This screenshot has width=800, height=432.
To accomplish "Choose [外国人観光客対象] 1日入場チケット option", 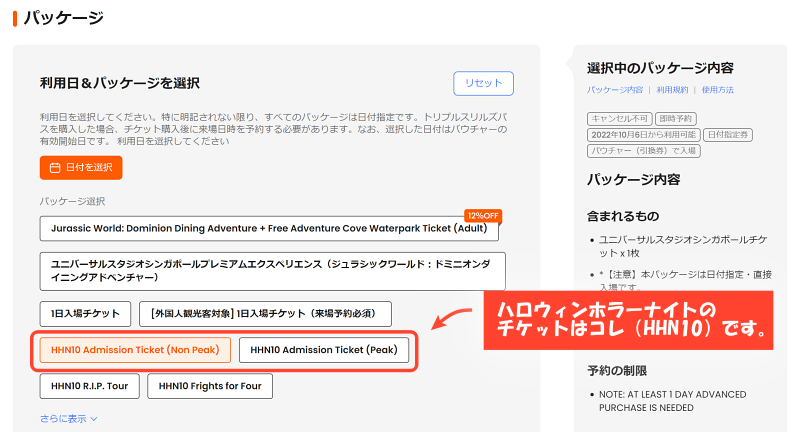I will click(265, 314).
